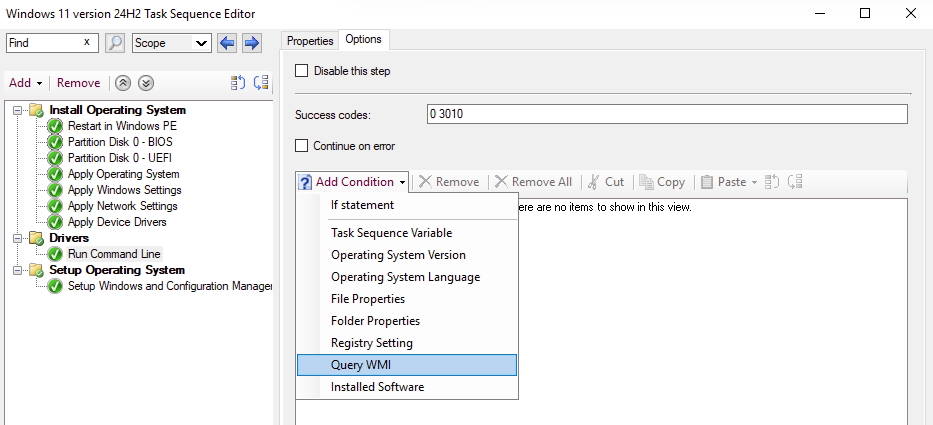Click Remove All in conditions toolbar
This screenshot has width=933, height=425.
[x=533, y=182]
